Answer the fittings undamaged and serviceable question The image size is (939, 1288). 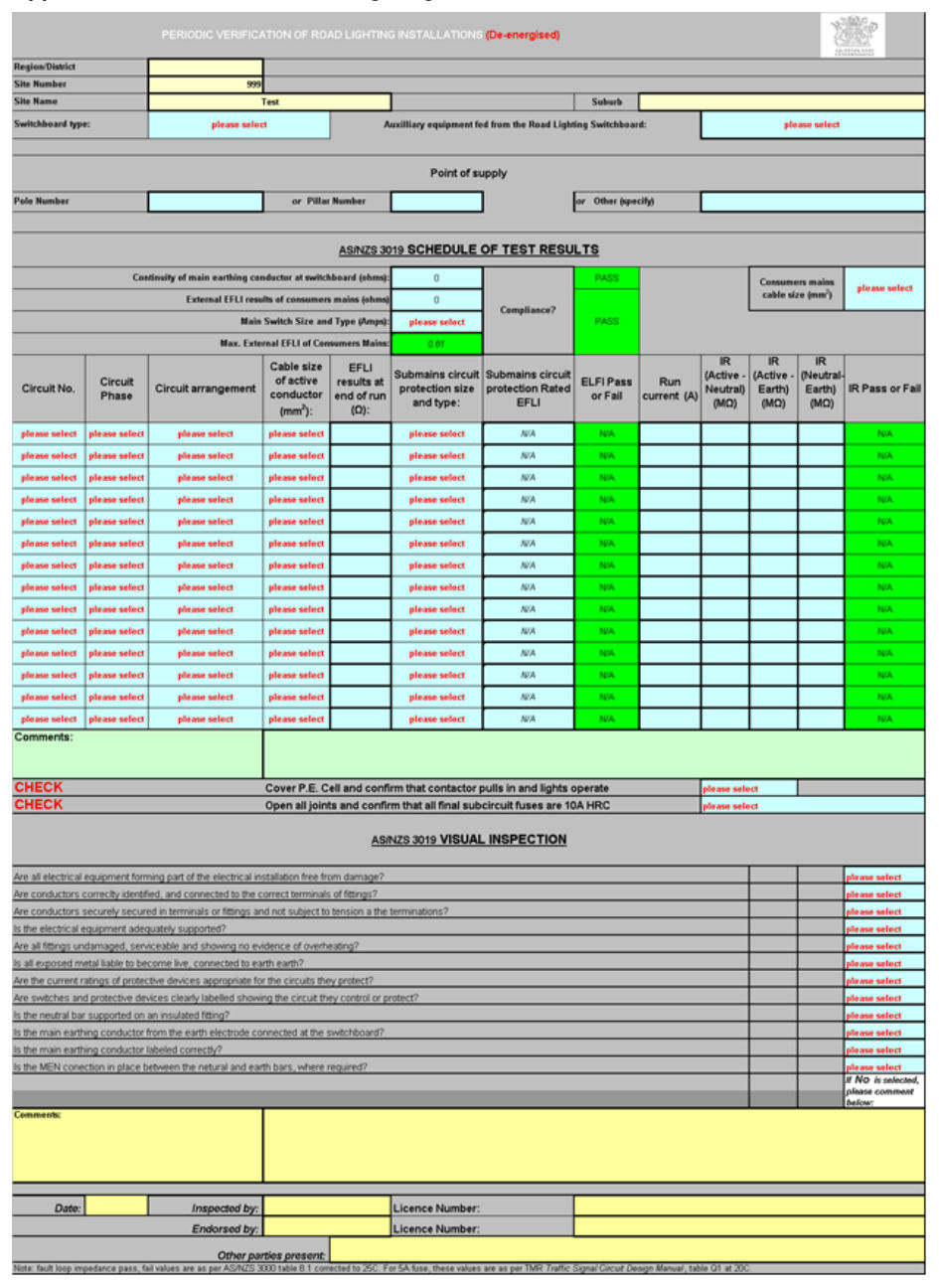884,946
